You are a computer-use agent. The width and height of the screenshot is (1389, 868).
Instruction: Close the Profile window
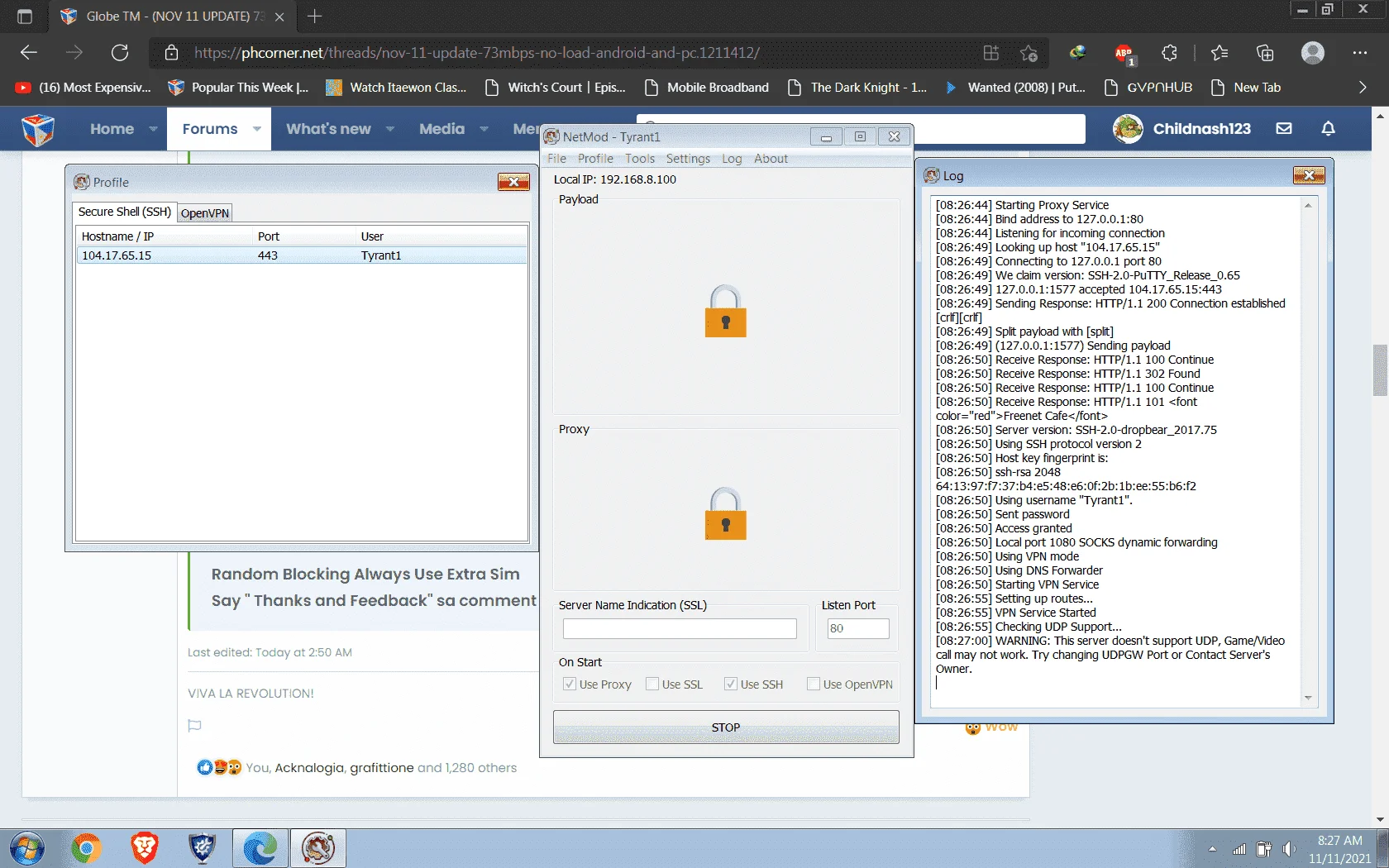pyautogui.click(x=513, y=182)
